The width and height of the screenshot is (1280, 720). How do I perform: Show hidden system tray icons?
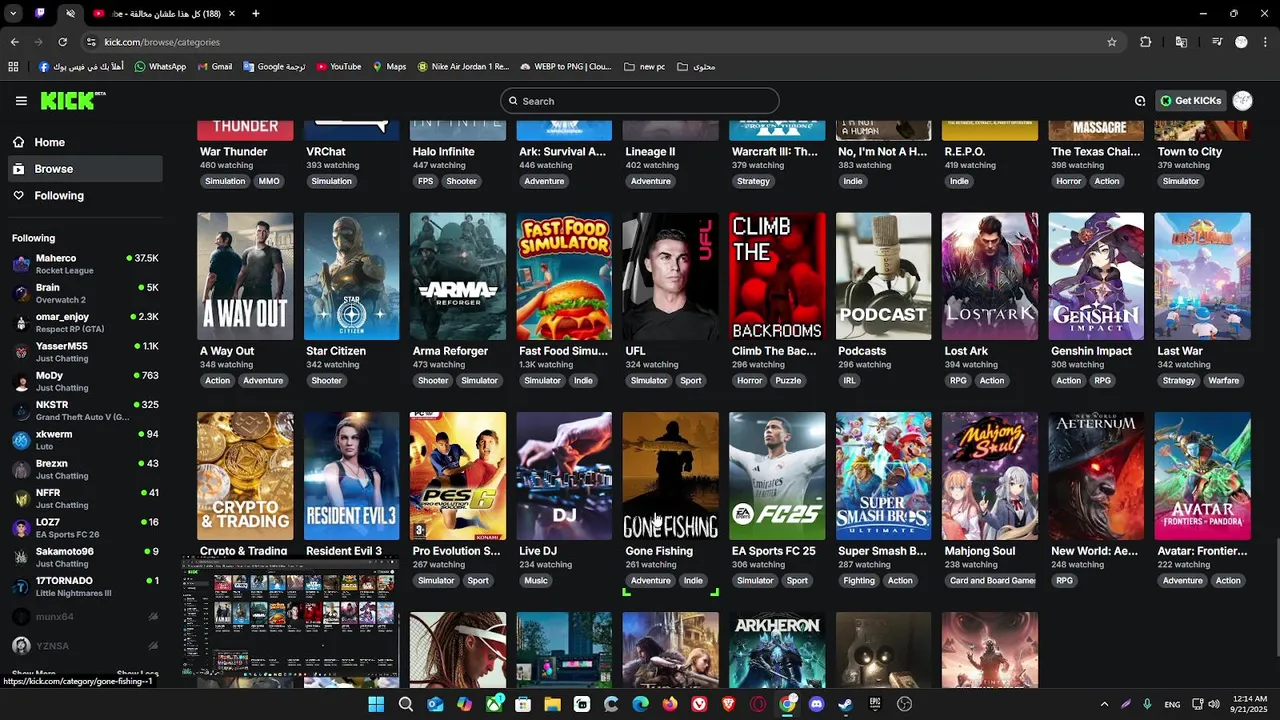tap(1104, 704)
